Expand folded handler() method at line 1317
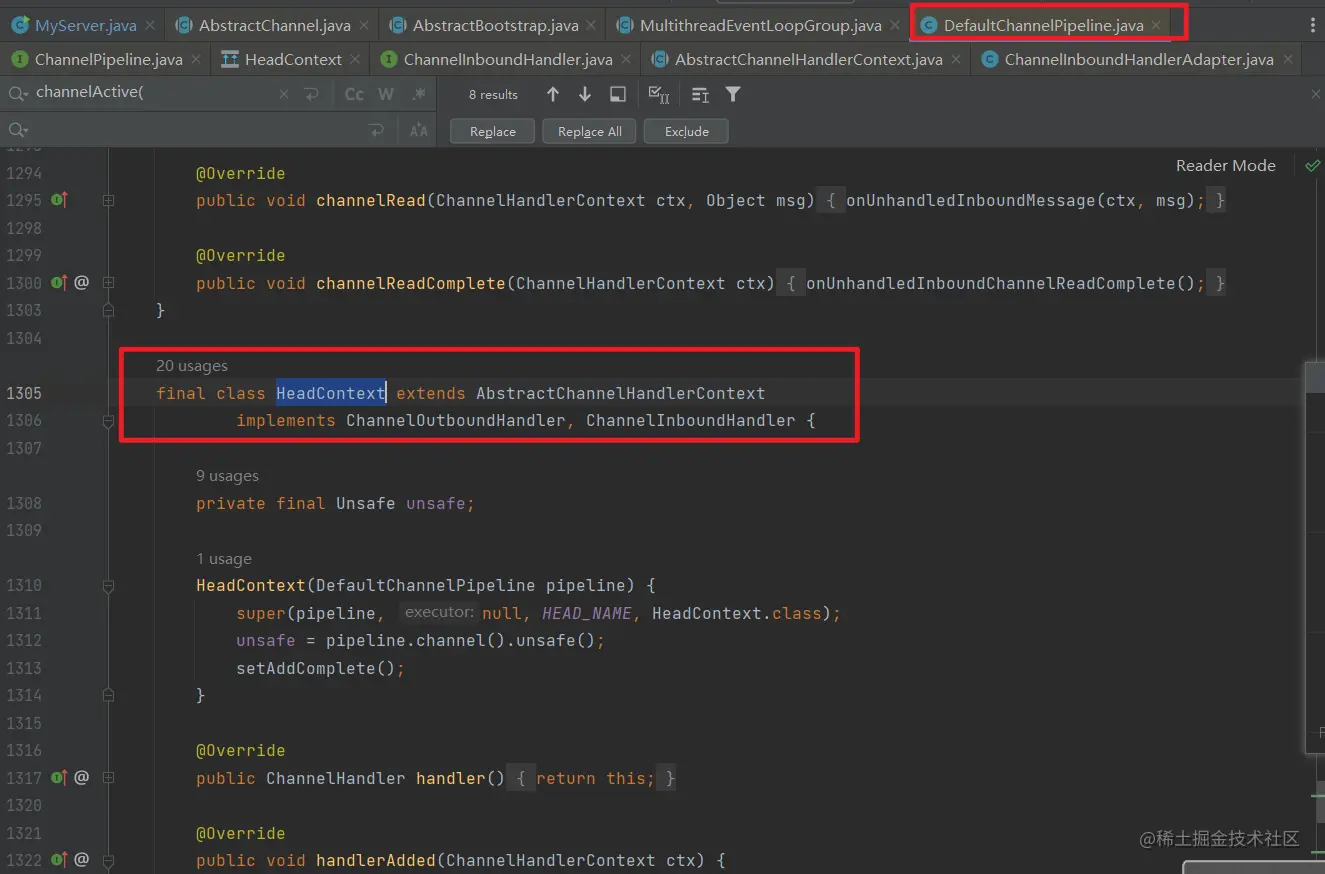This screenshot has width=1325, height=874. point(108,778)
